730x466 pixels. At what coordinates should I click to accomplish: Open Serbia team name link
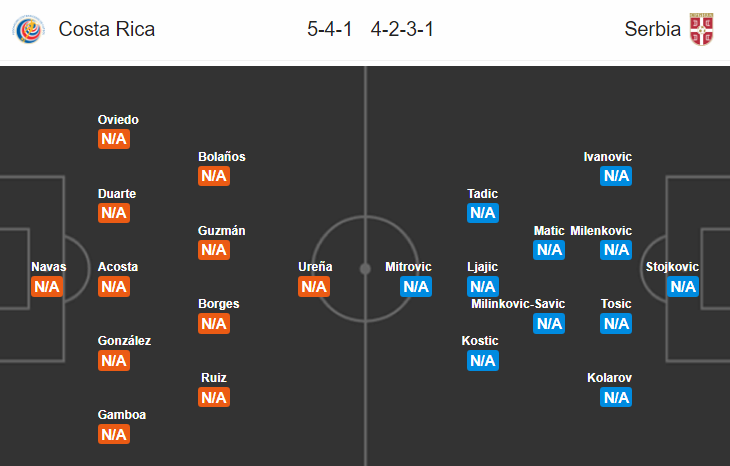(652, 29)
